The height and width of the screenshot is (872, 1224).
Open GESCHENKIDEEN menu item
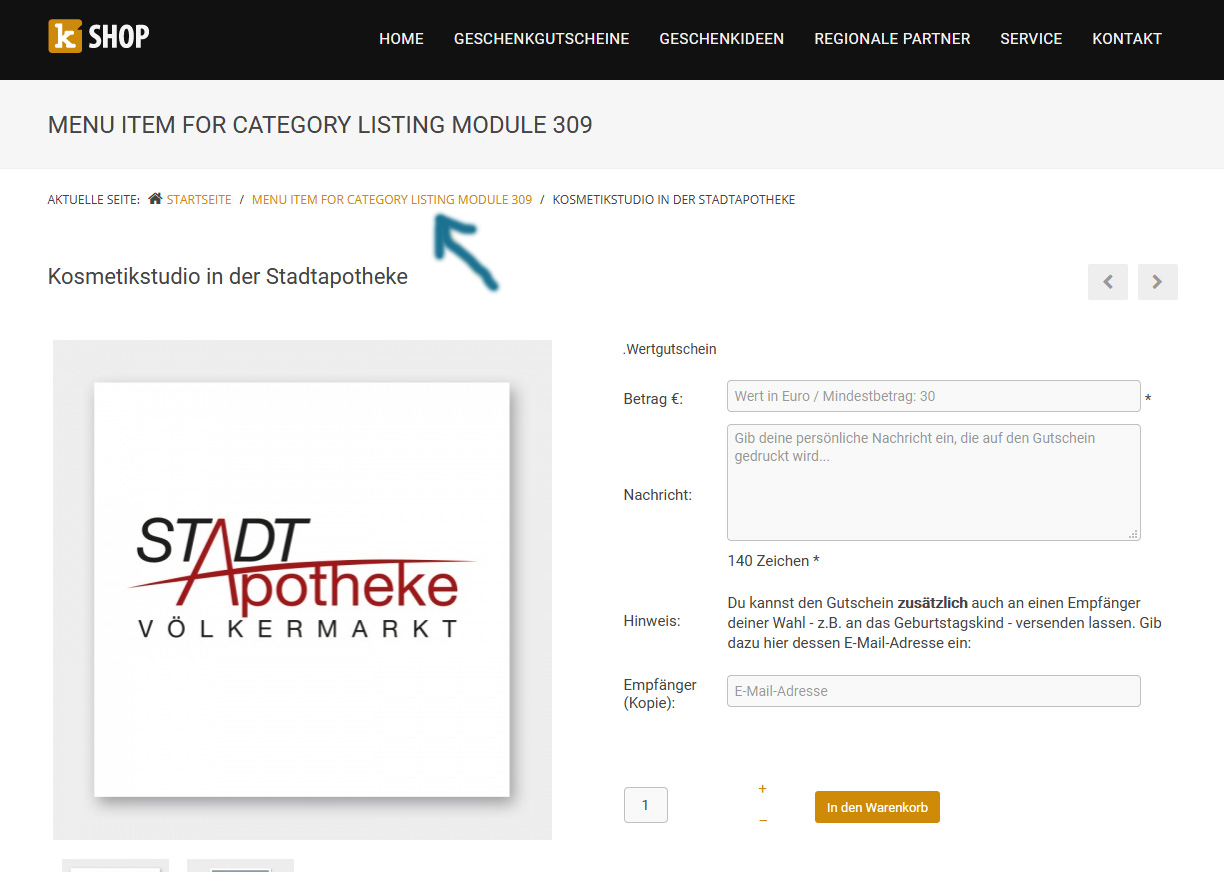[721, 39]
